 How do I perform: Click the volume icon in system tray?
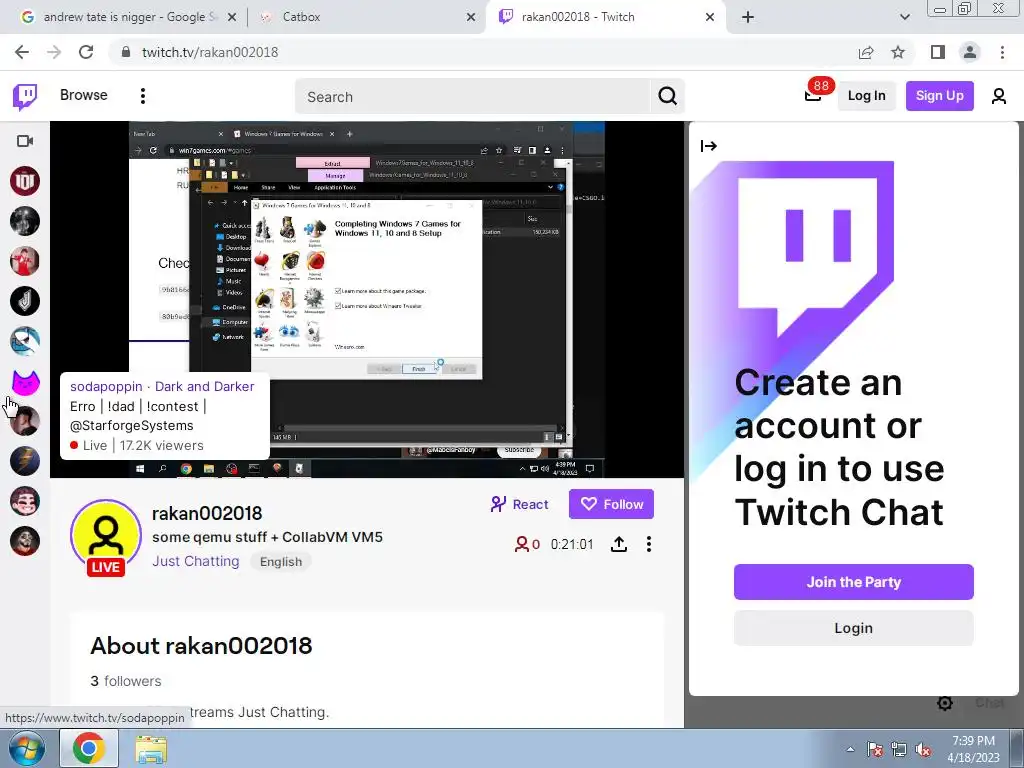pos(923,749)
